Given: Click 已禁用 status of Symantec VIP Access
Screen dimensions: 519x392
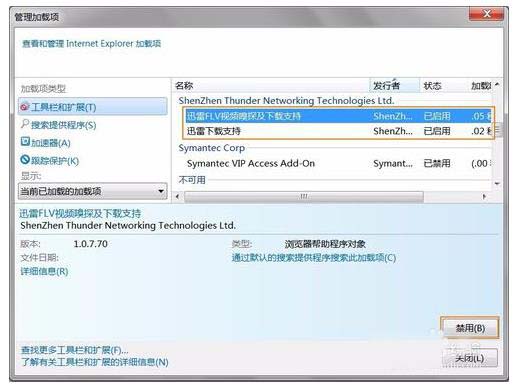Looking at the screenshot, I should click(x=437, y=163).
